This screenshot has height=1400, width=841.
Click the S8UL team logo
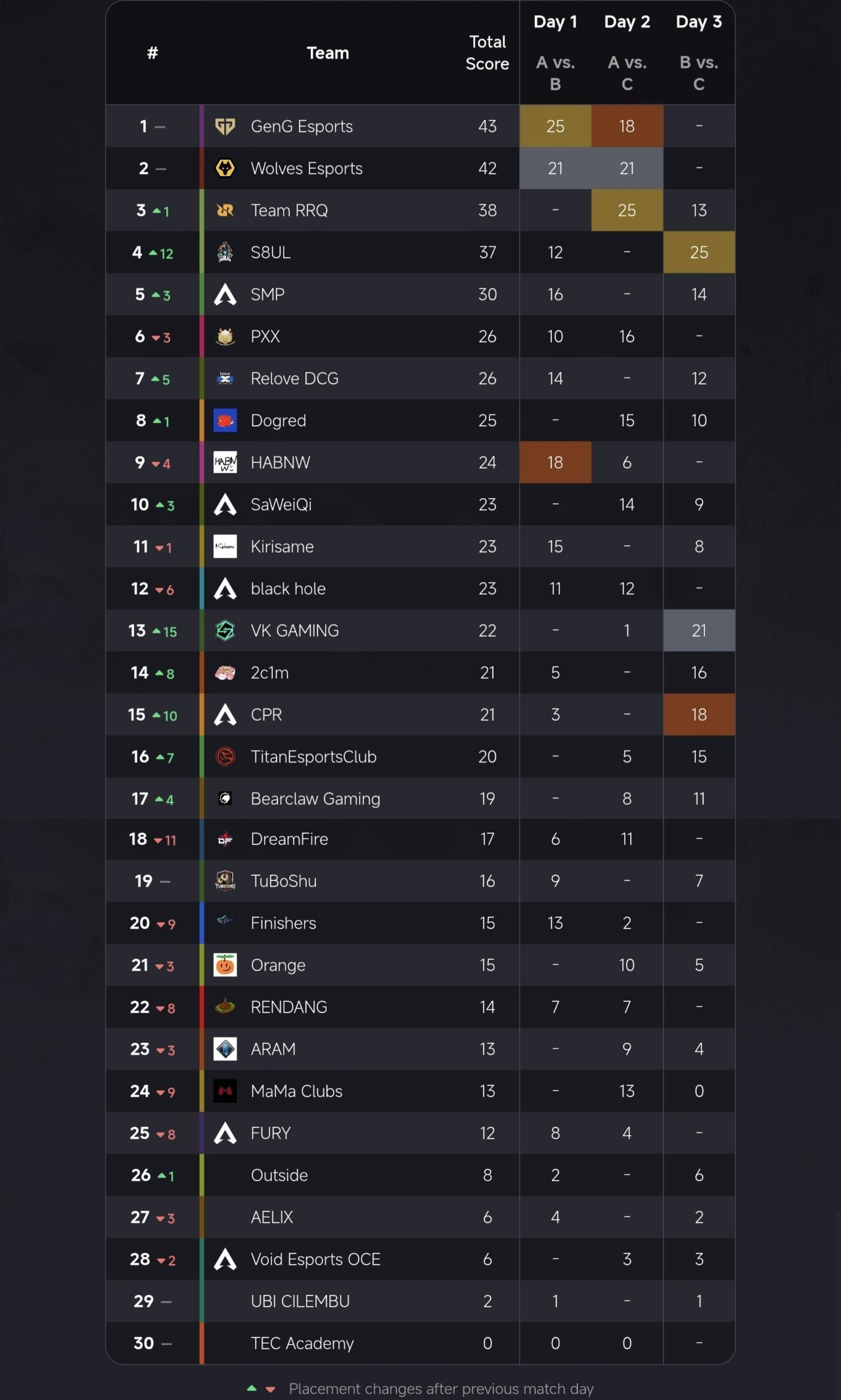point(225,252)
